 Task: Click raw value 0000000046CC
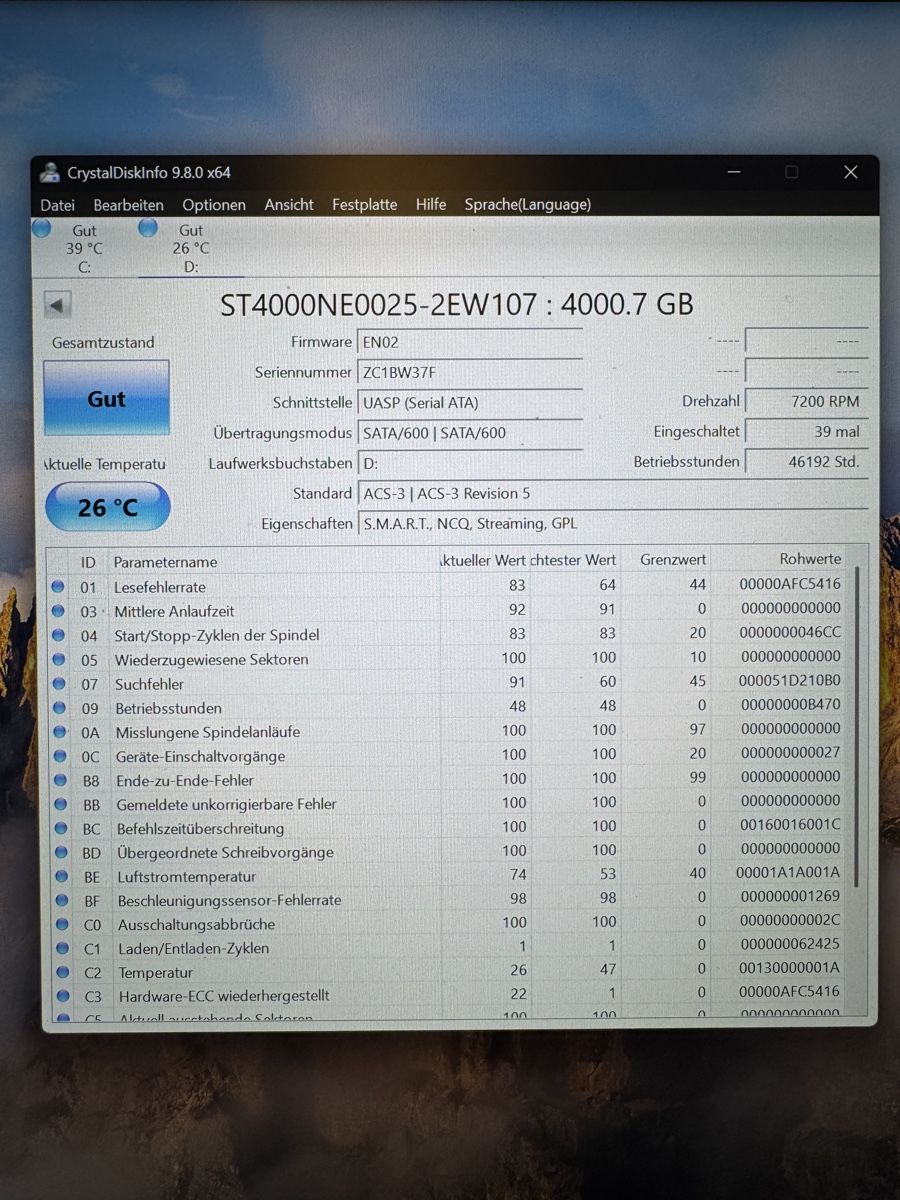(790, 633)
